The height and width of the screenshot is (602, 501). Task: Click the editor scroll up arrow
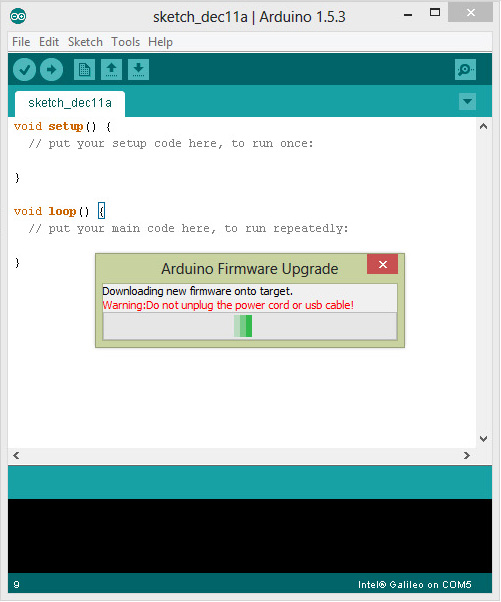point(484,126)
